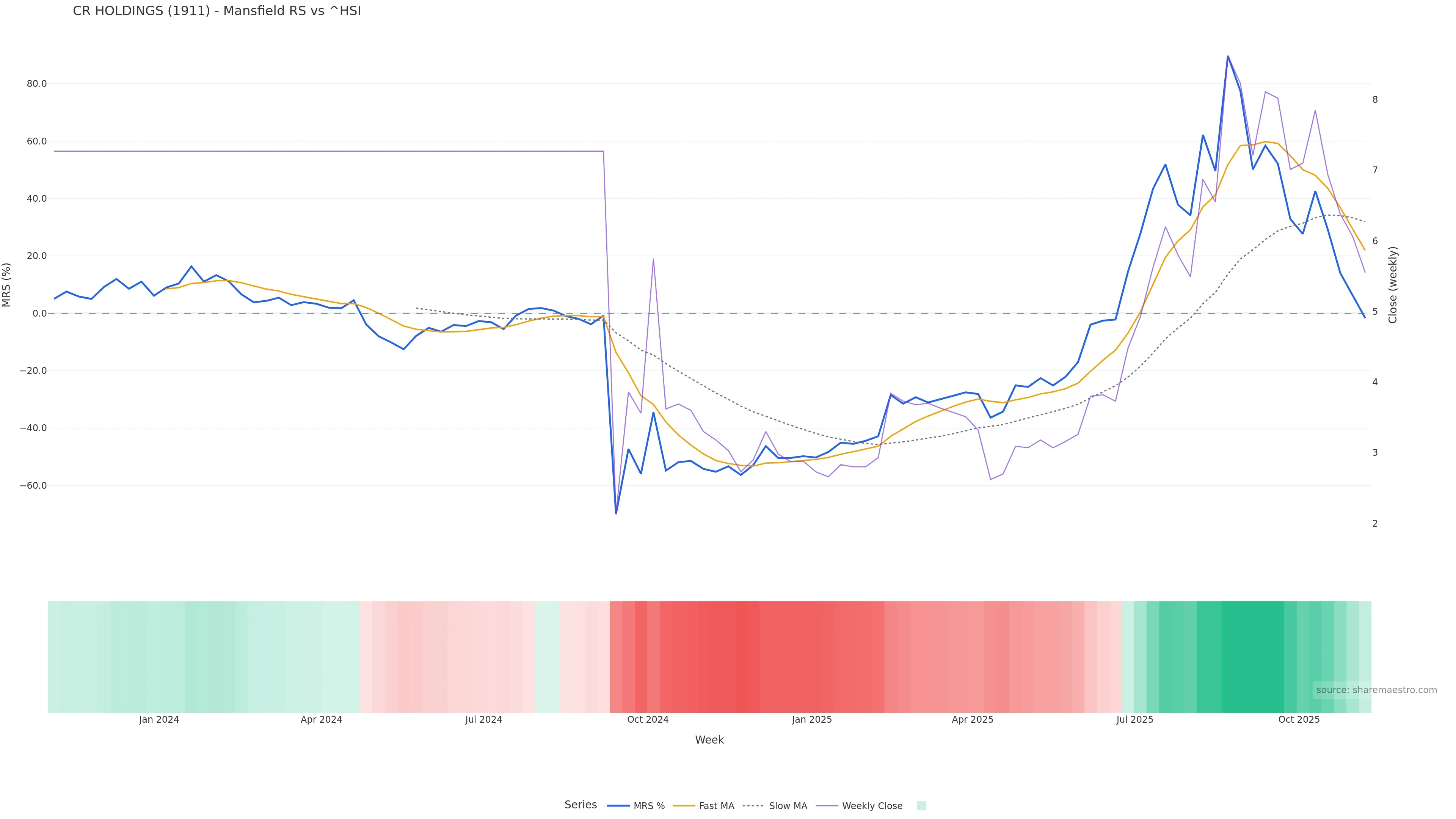Click the 80.0 tick on MRS axis
Image resolution: width=1456 pixels, height=819 pixels.
click(37, 84)
